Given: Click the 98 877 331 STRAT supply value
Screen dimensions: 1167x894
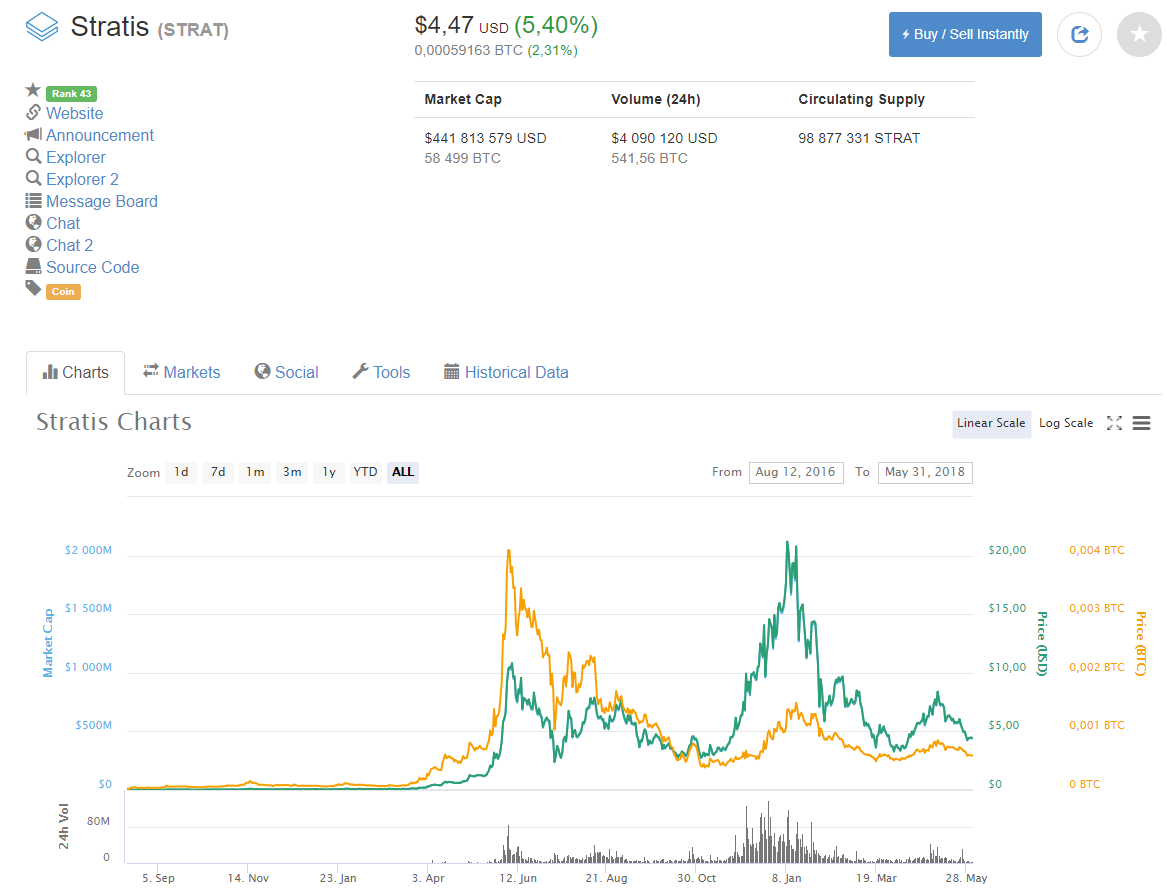Looking at the screenshot, I should tap(859, 138).
